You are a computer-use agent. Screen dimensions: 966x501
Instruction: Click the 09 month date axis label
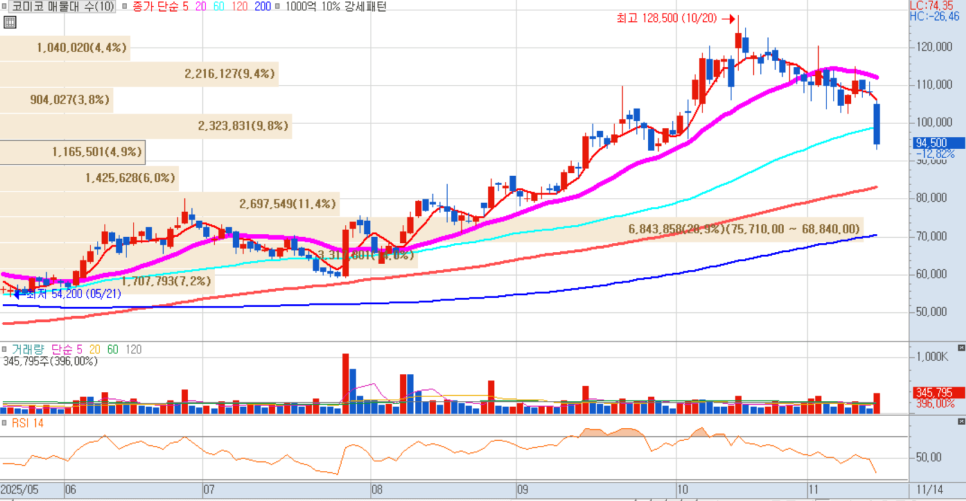pos(522,490)
